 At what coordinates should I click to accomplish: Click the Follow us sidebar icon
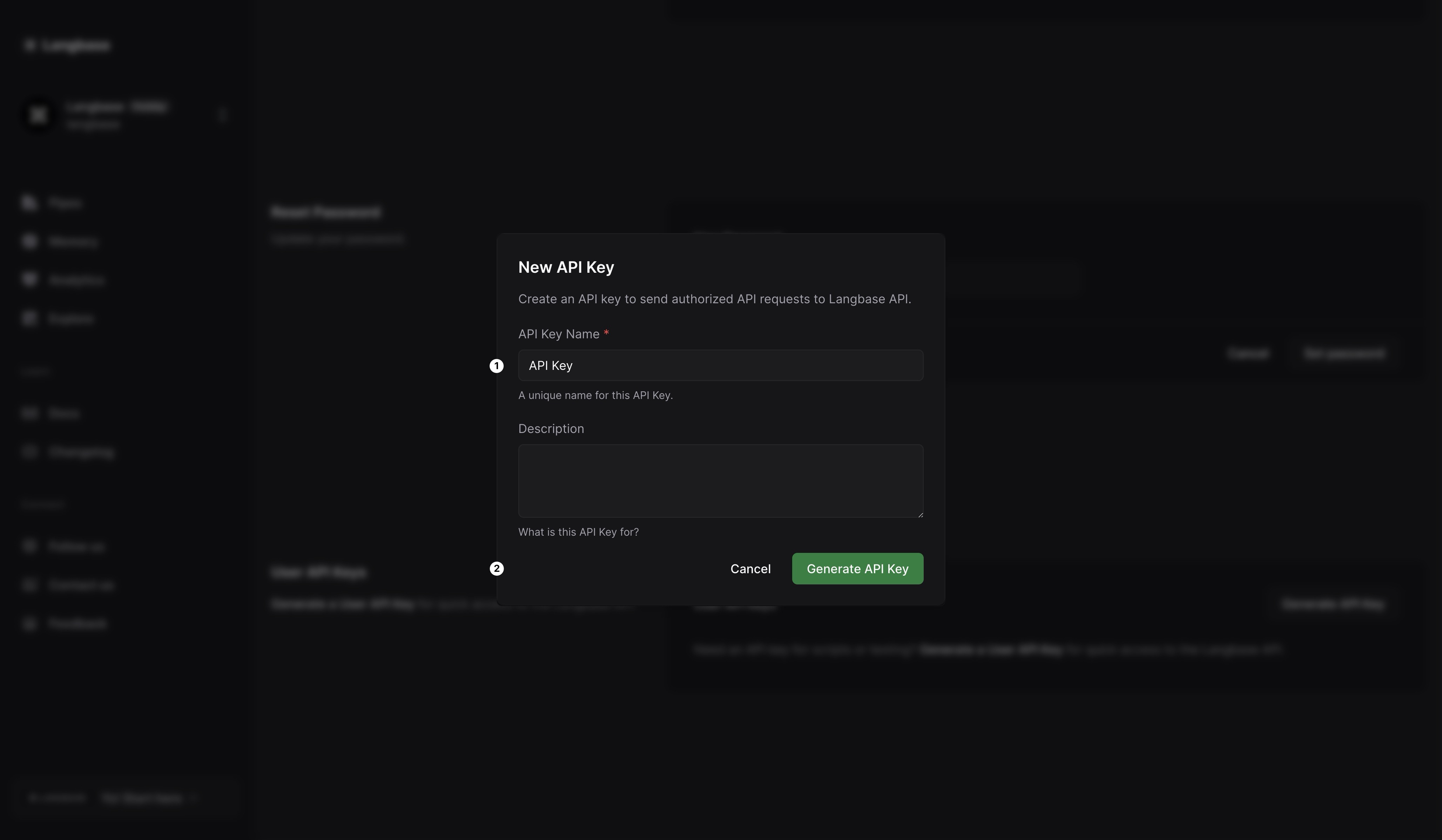[29, 546]
